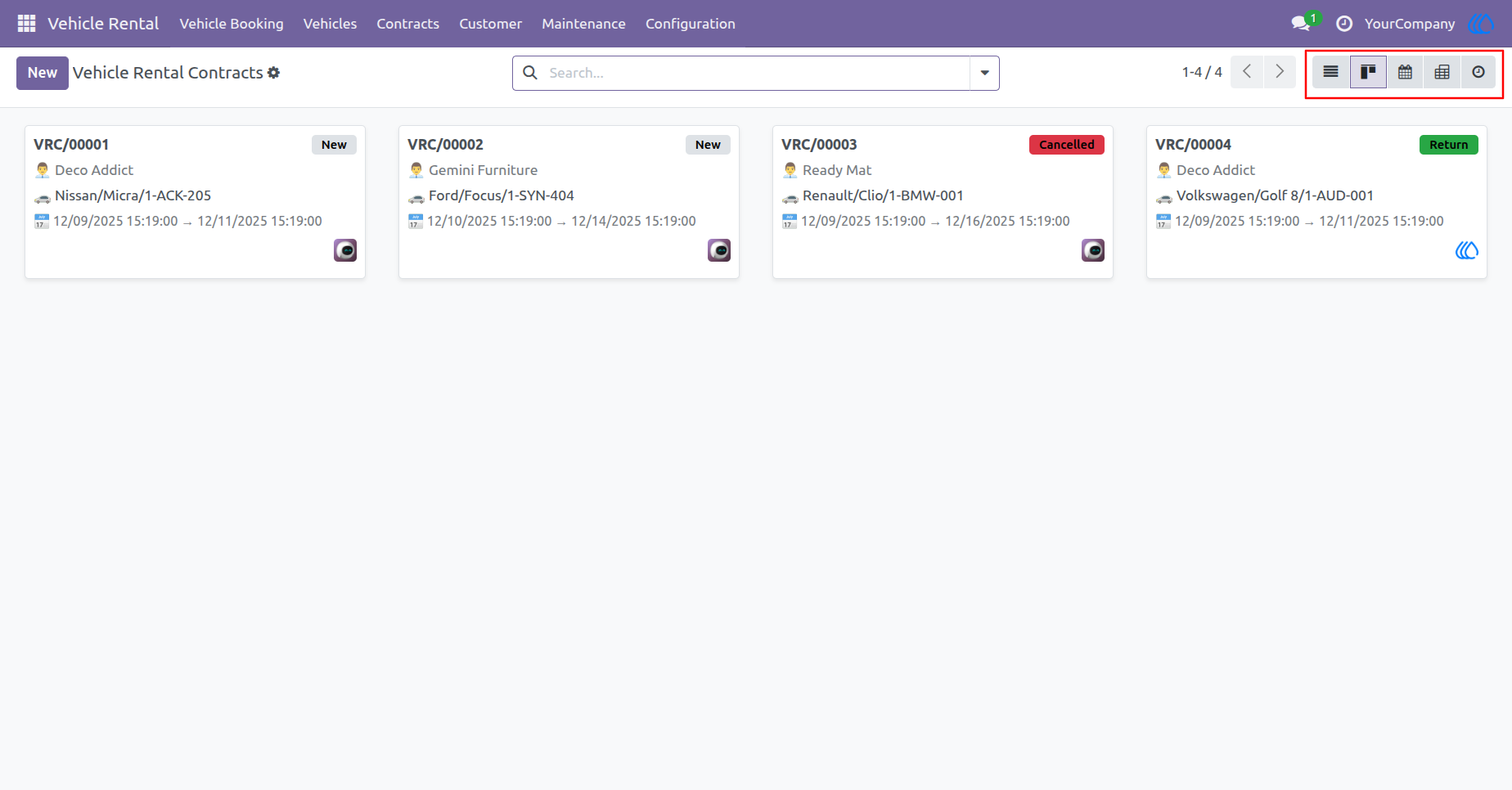This screenshot has height=790, width=1512.
Task: Open the Vehicles menu
Action: (x=330, y=24)
